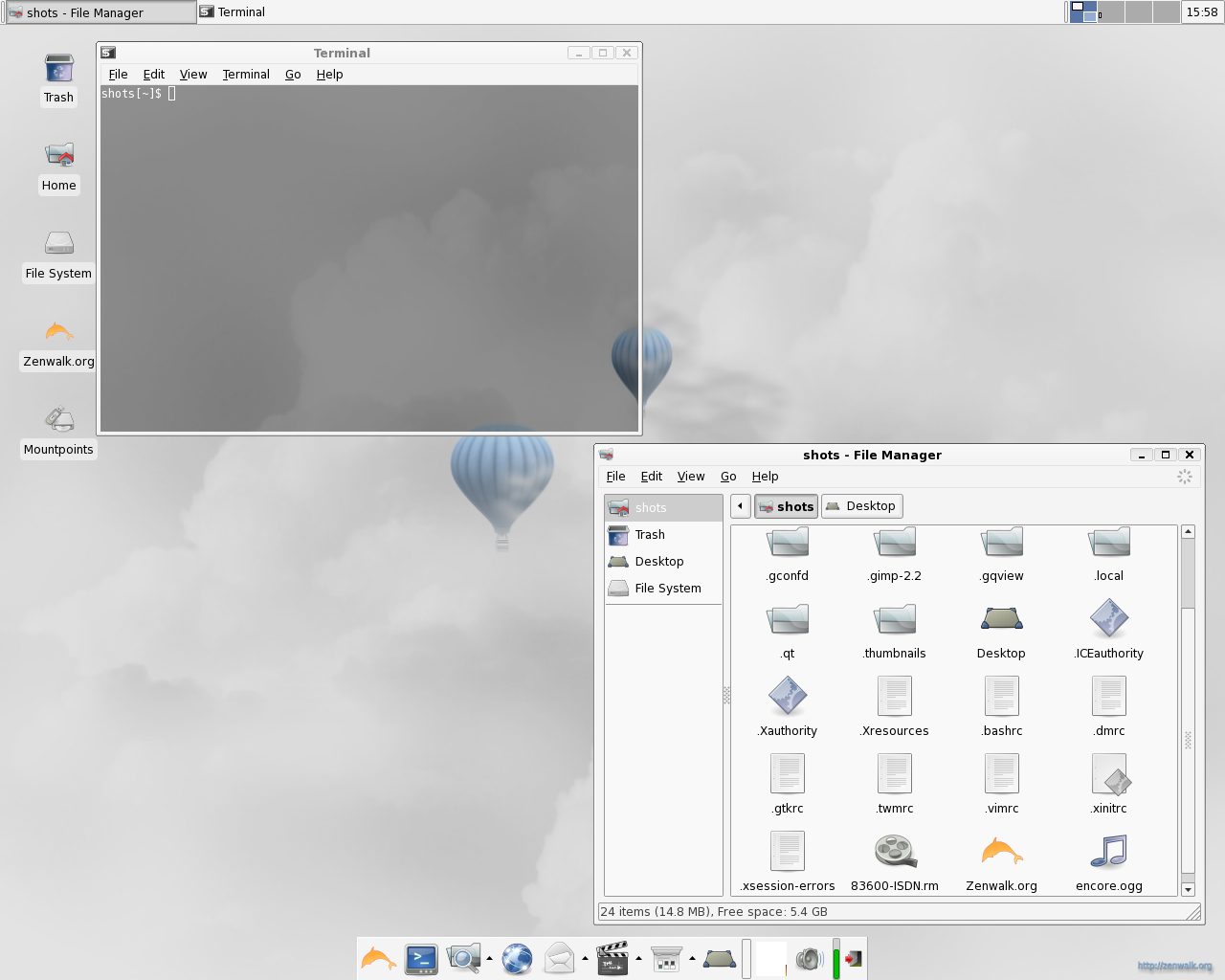Select the .ICEauthority file icon

click(1109, 619)
